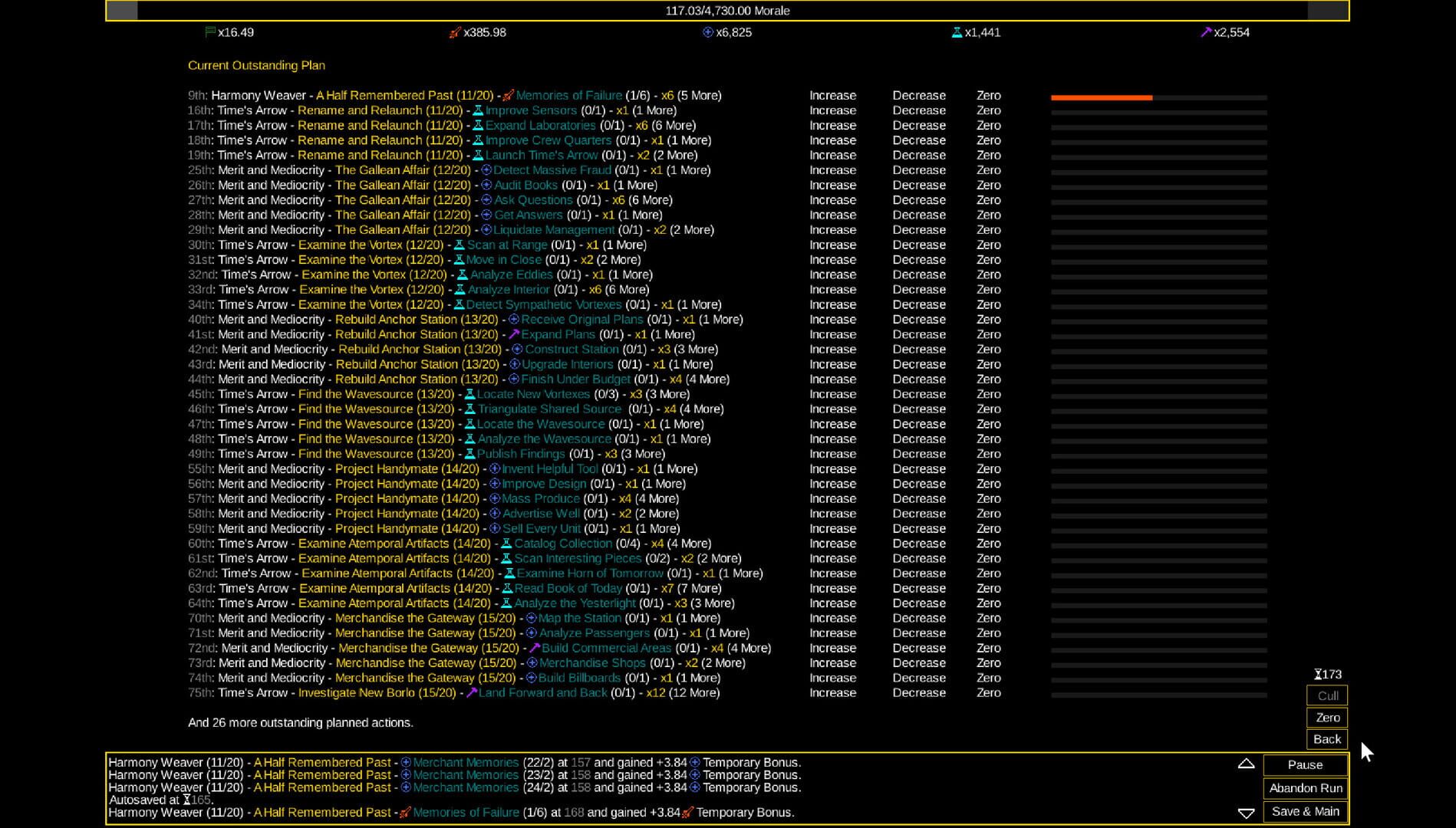Viewport: 1456px width, 828px height.
Task: Increase the Memories of Failure action
Action: click(832, 96)
